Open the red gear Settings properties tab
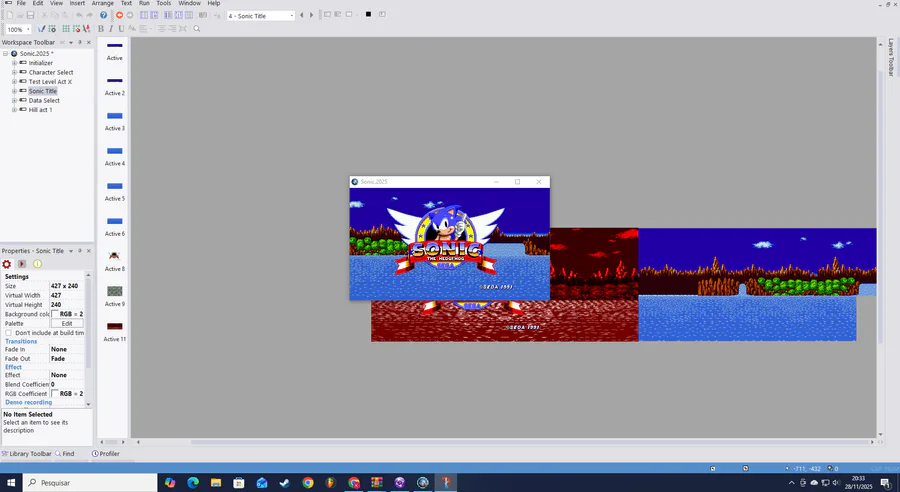 [7, 264]
